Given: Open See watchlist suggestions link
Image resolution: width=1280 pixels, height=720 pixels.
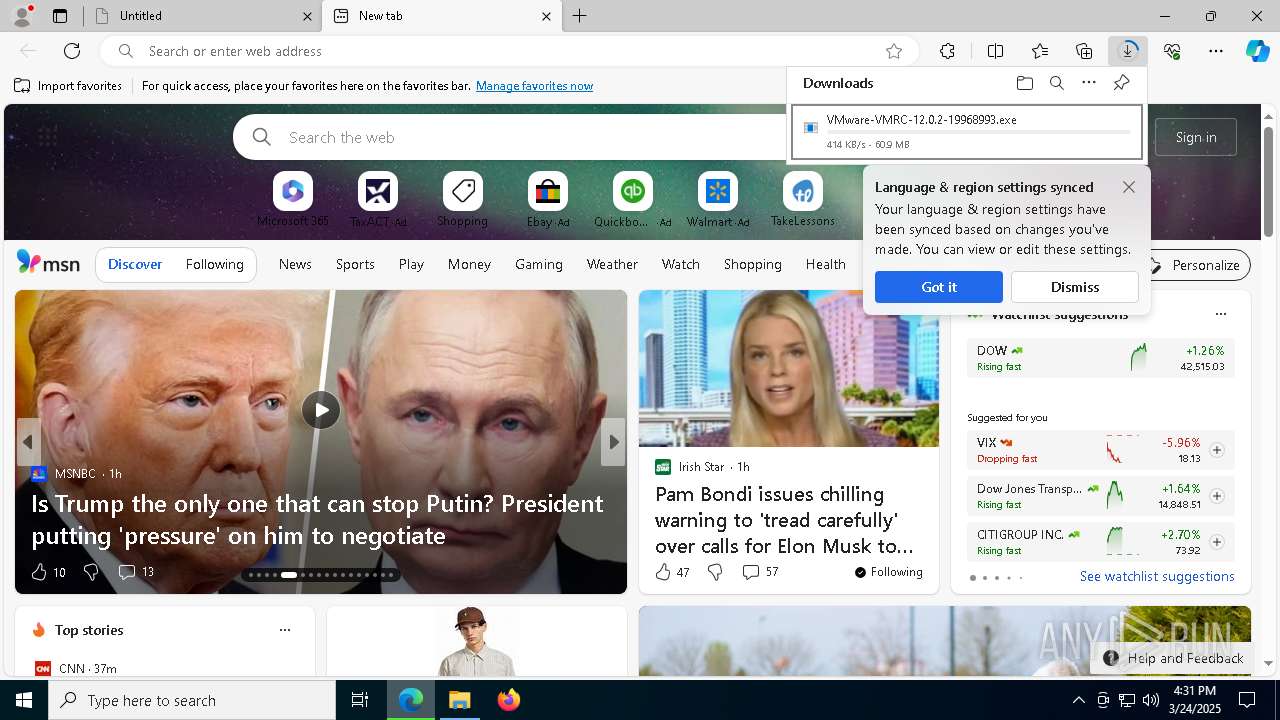Looking at the screenshot, I should [x=1157, y=576].
